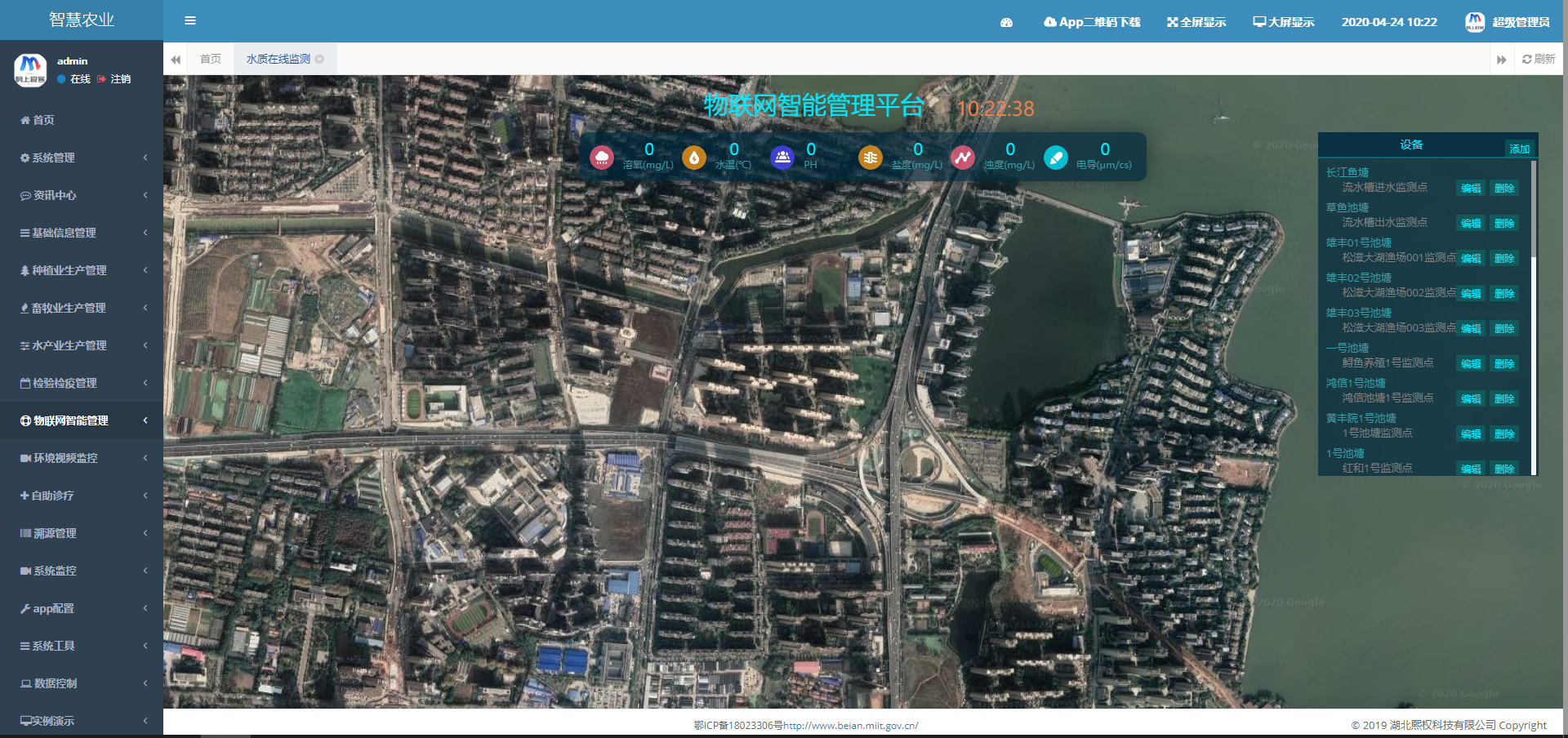Image resolution: width=1568 pixels, height=738 pixels.
Task: Open 系统监控 menu item
Action: click(82, 571)
